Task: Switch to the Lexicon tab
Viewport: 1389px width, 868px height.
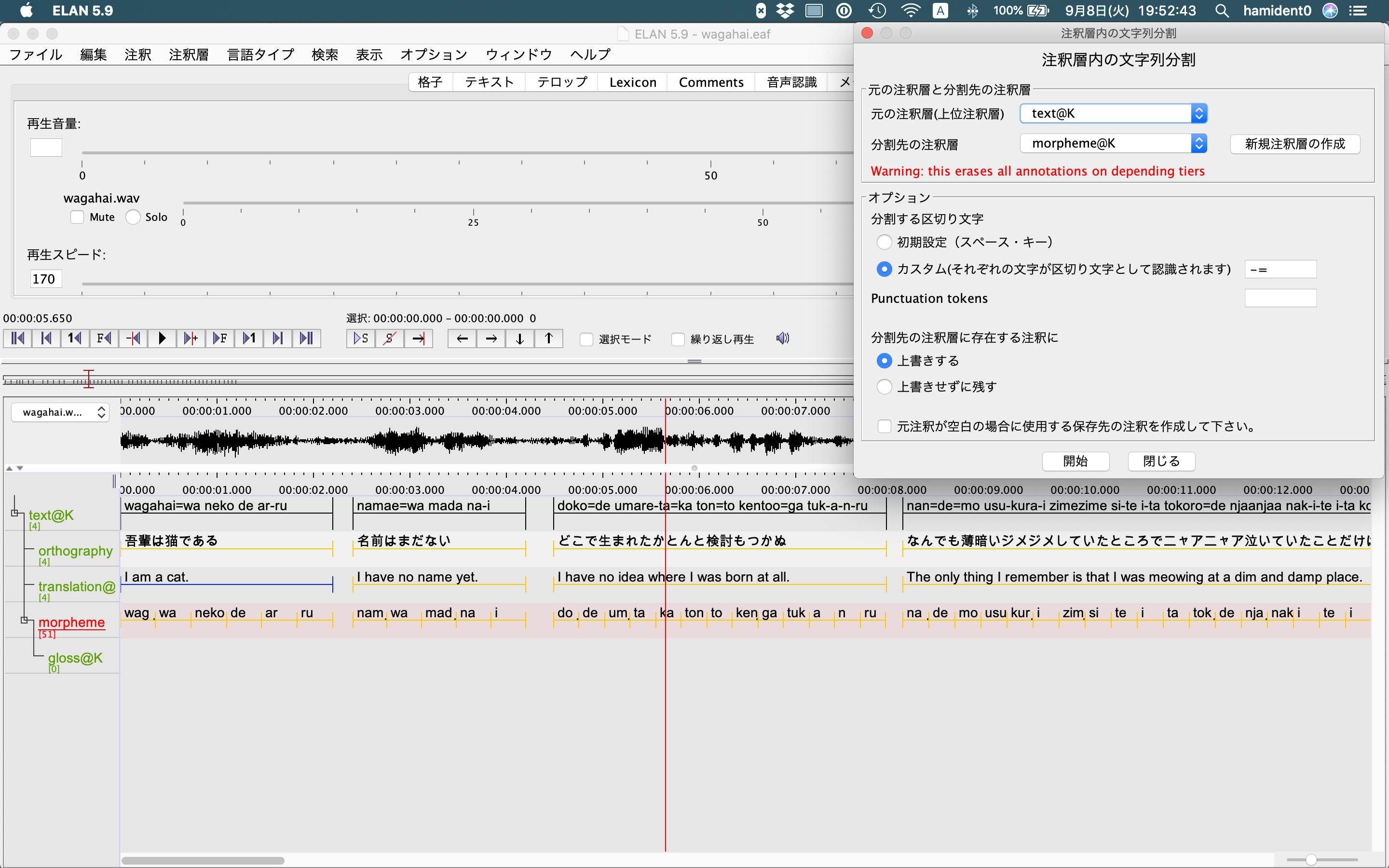Action: point(632,81)
